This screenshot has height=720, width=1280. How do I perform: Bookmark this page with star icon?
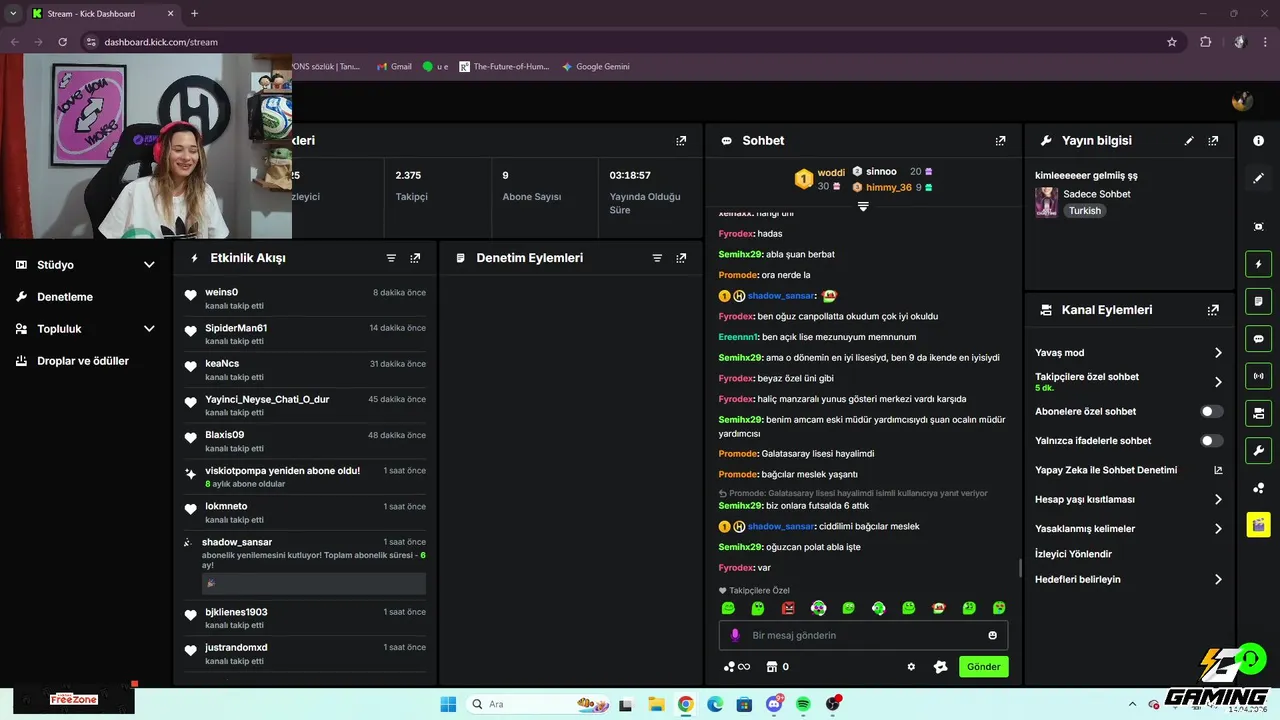coord(1172,42)
